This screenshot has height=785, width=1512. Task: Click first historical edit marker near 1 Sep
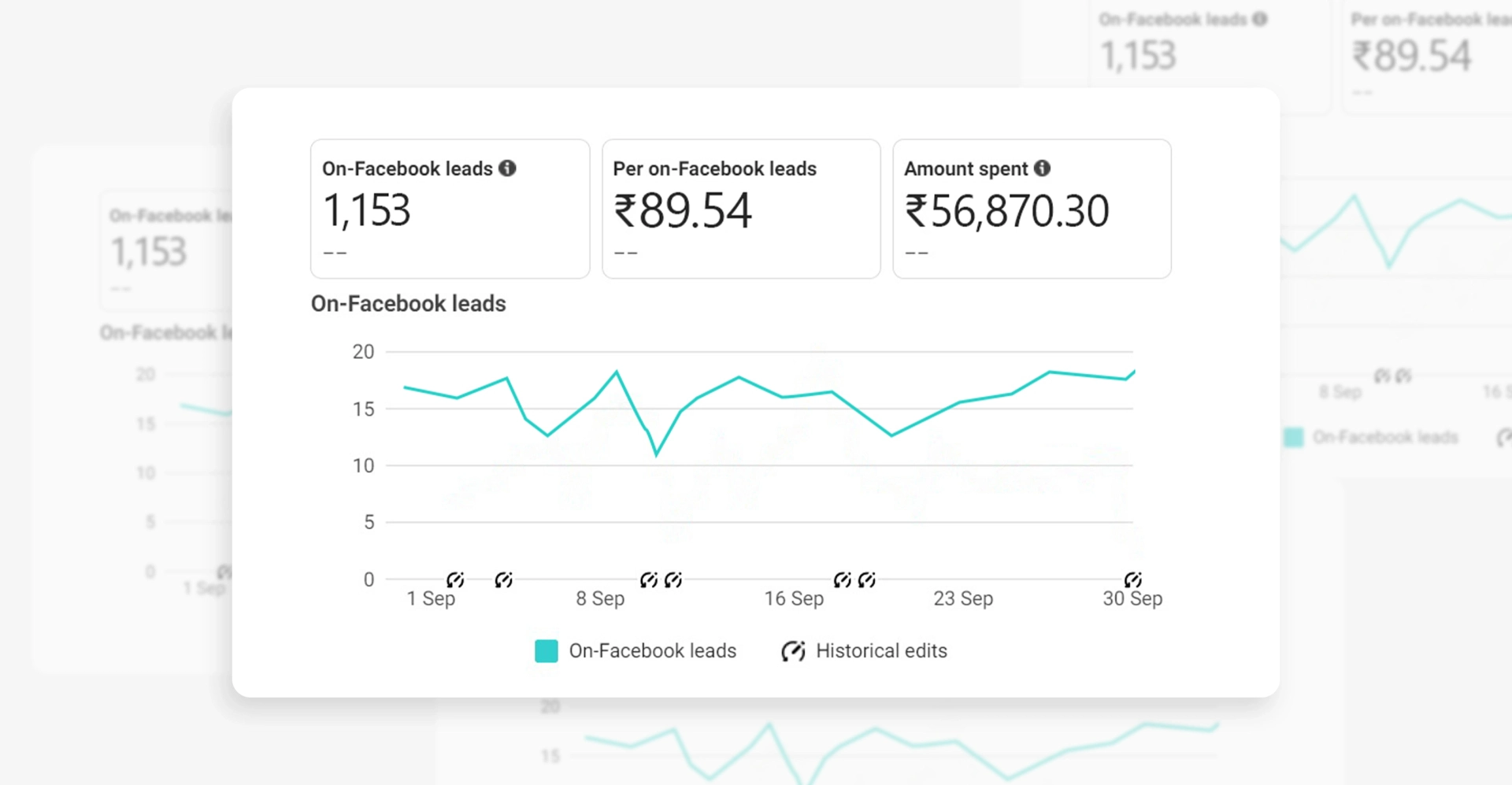[455, 580]
